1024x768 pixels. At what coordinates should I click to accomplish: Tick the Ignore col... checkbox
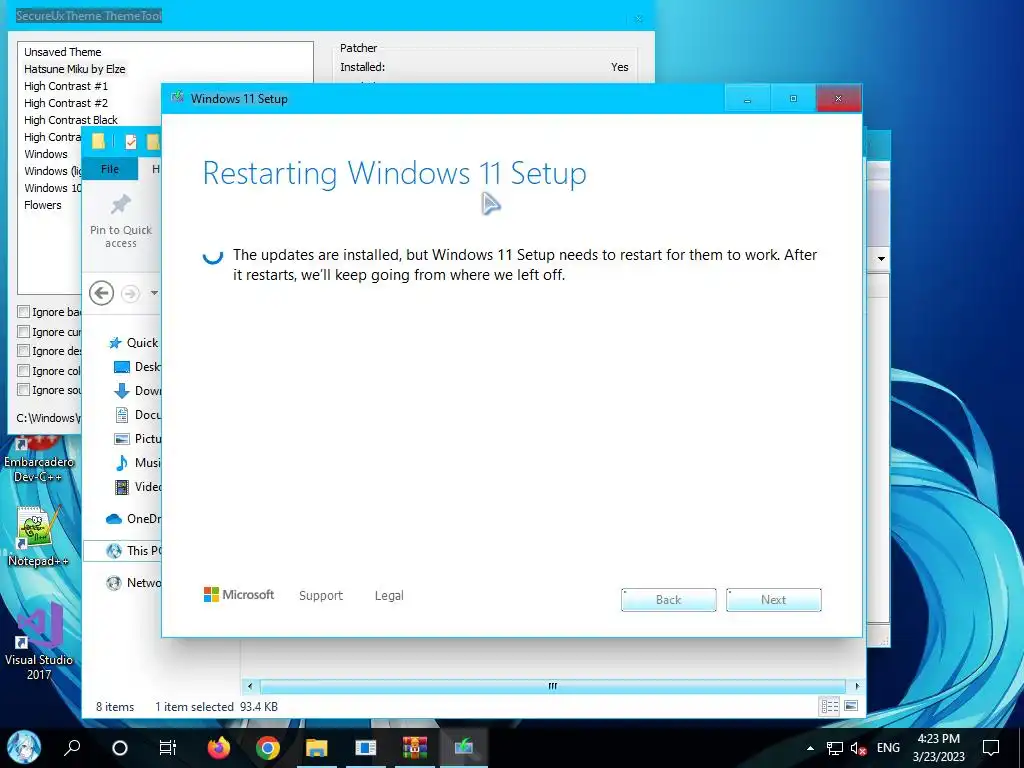tap(24, 370)
